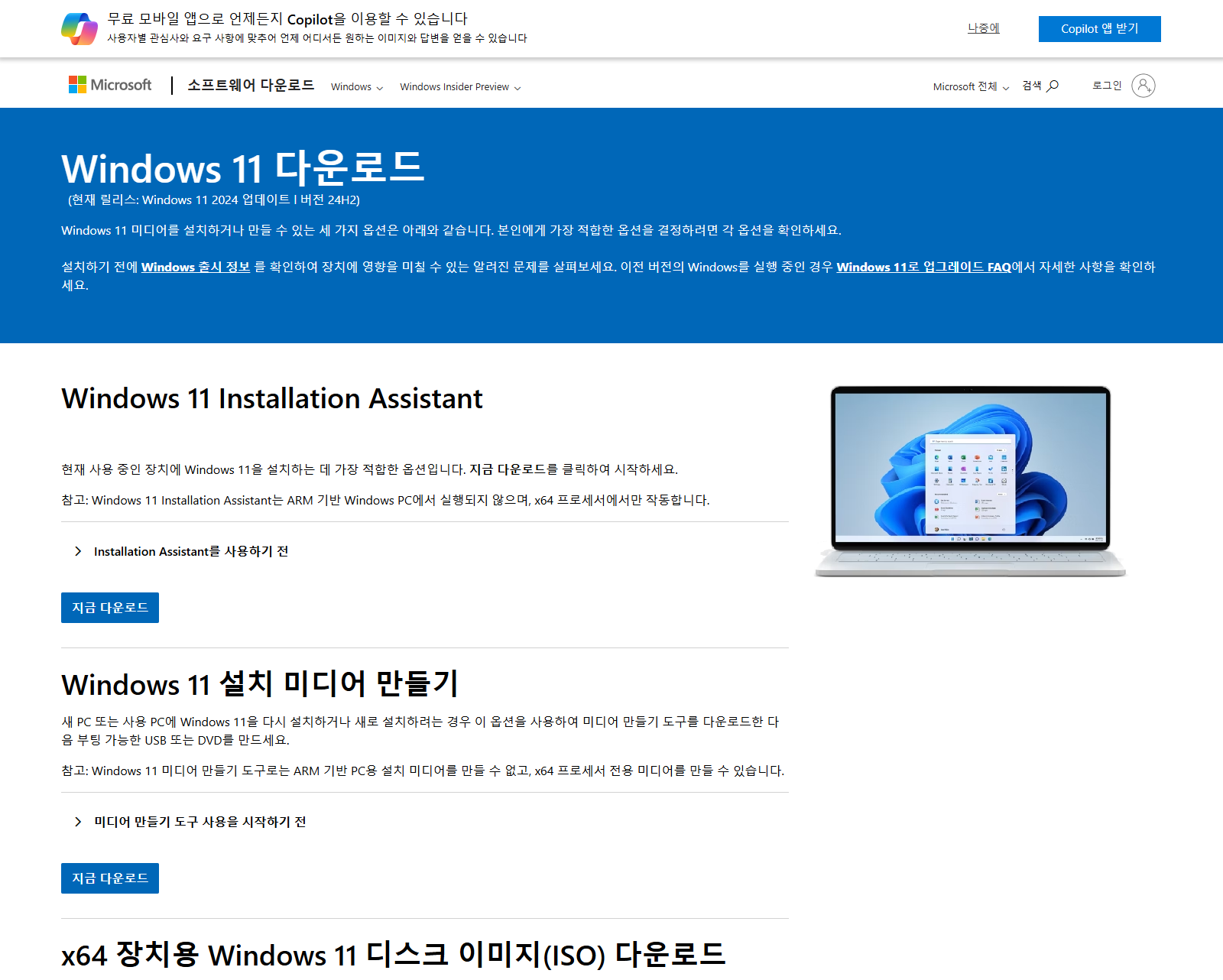Open the Windows Insider Preview dropdown
1223x980 pixels.
460,87
